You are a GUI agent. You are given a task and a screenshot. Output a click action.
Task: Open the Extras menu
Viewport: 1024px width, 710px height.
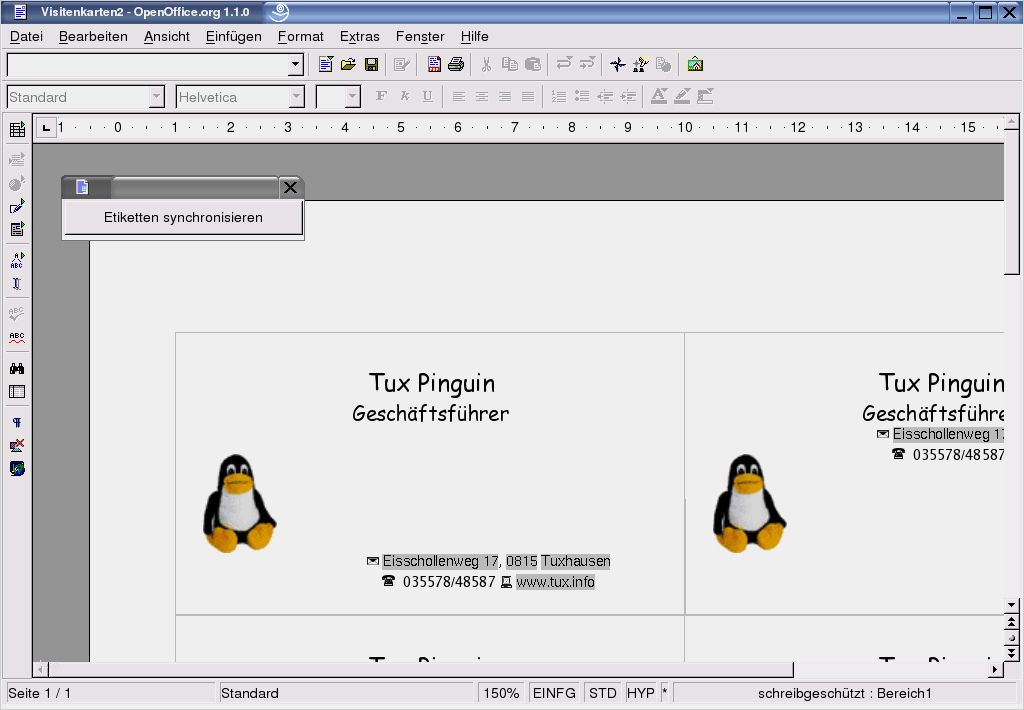tap(359, 36)
